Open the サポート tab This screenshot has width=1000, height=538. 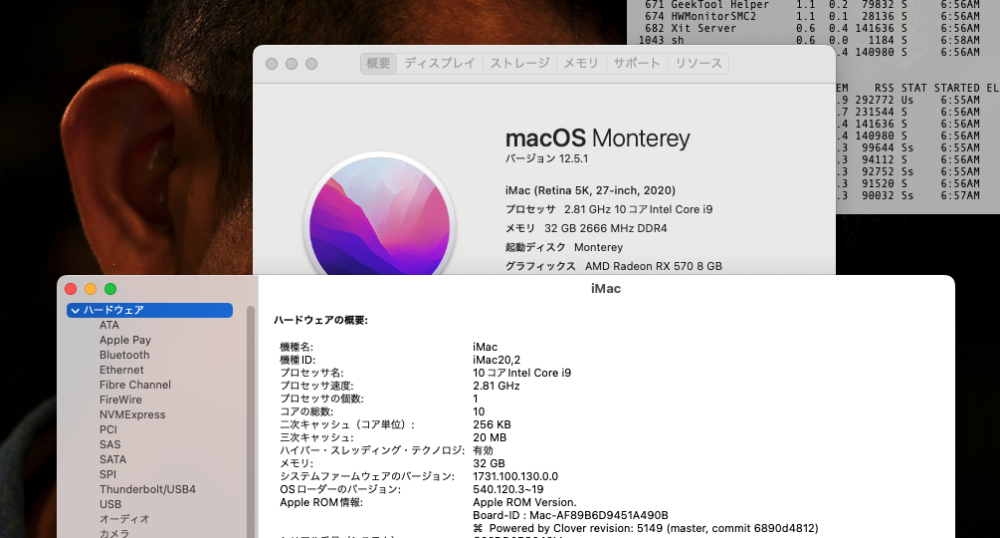(x=636, y=63)
